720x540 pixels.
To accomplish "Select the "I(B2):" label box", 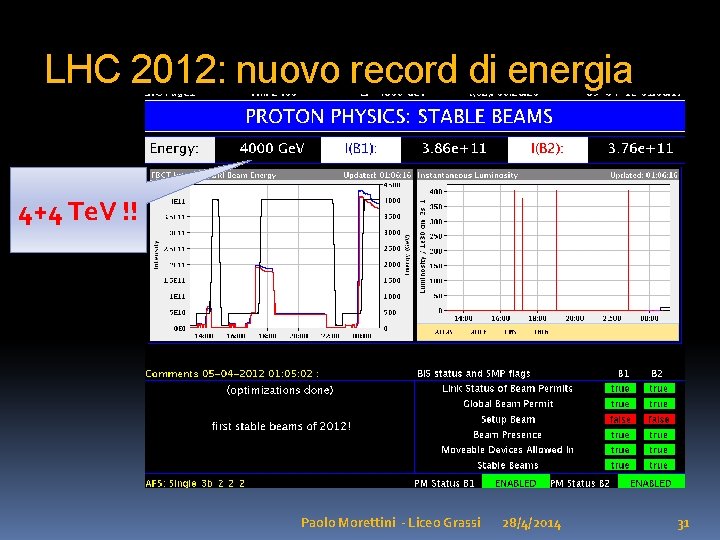I will [x=547, y=149].
